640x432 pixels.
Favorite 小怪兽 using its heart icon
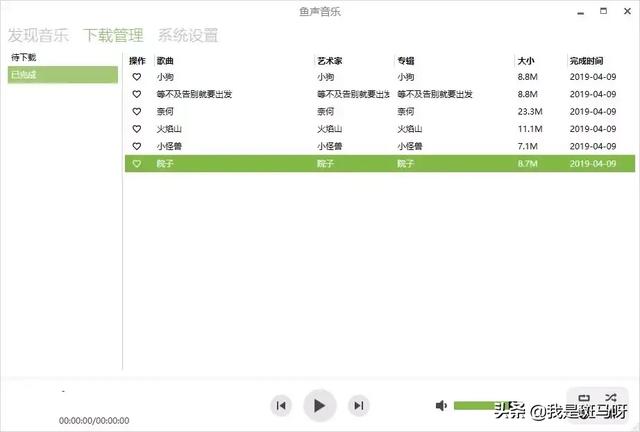pyautogui.click(x=137, y=145)
